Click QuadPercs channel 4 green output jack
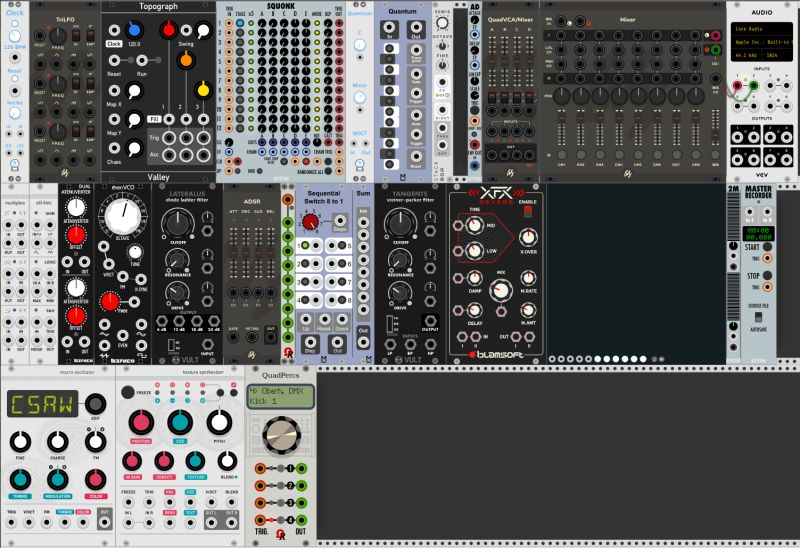 coord(302,520)
